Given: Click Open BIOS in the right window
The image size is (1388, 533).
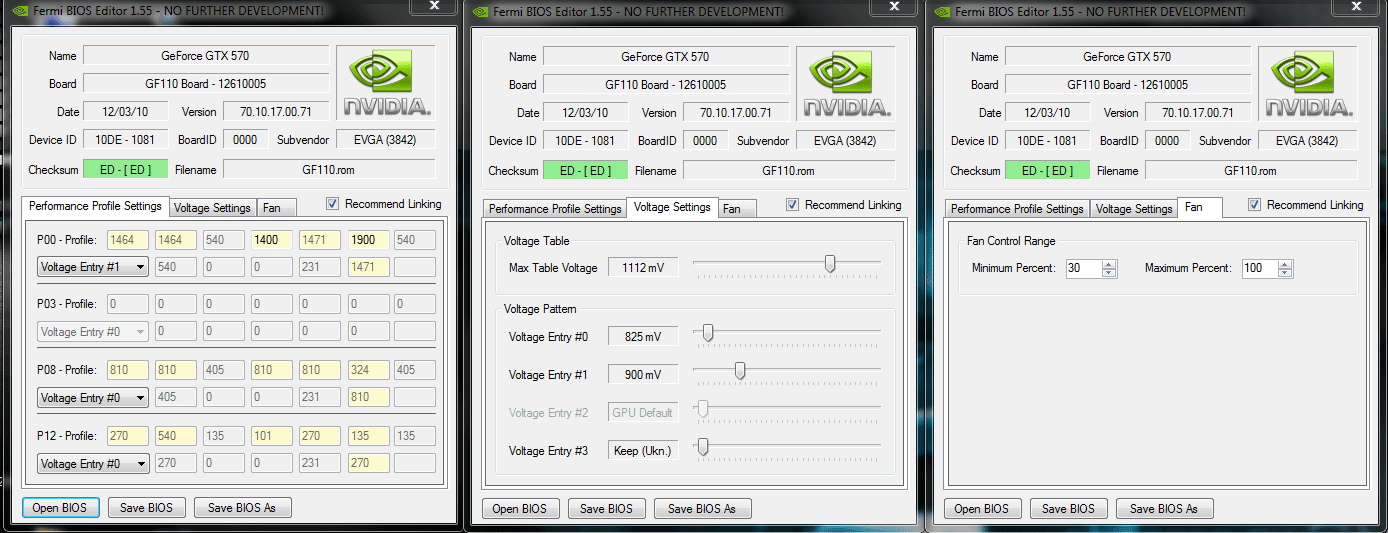Looking at the screenshot, I should click(x=982, y=509).
